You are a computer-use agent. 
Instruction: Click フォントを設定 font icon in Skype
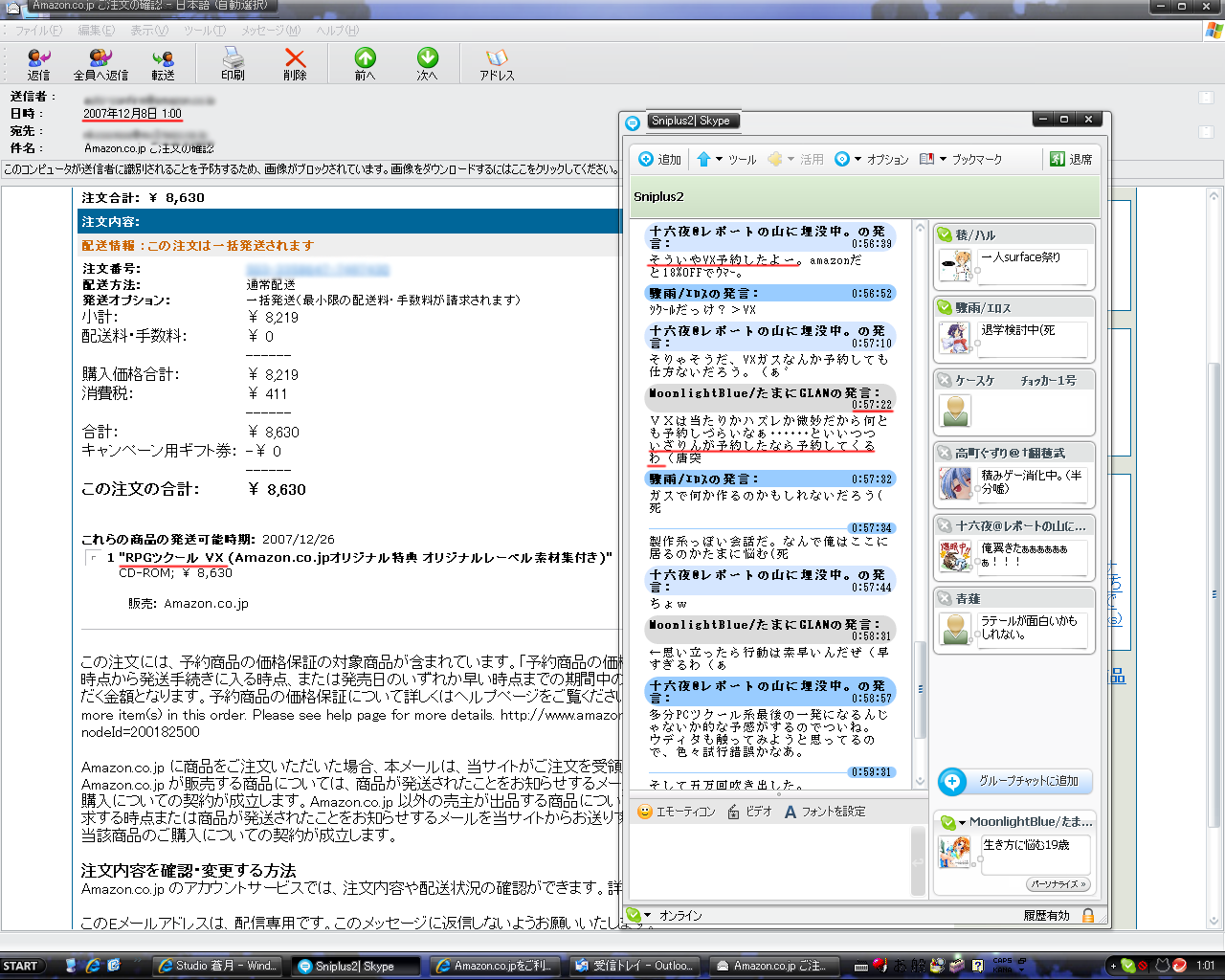pos(791,812)
